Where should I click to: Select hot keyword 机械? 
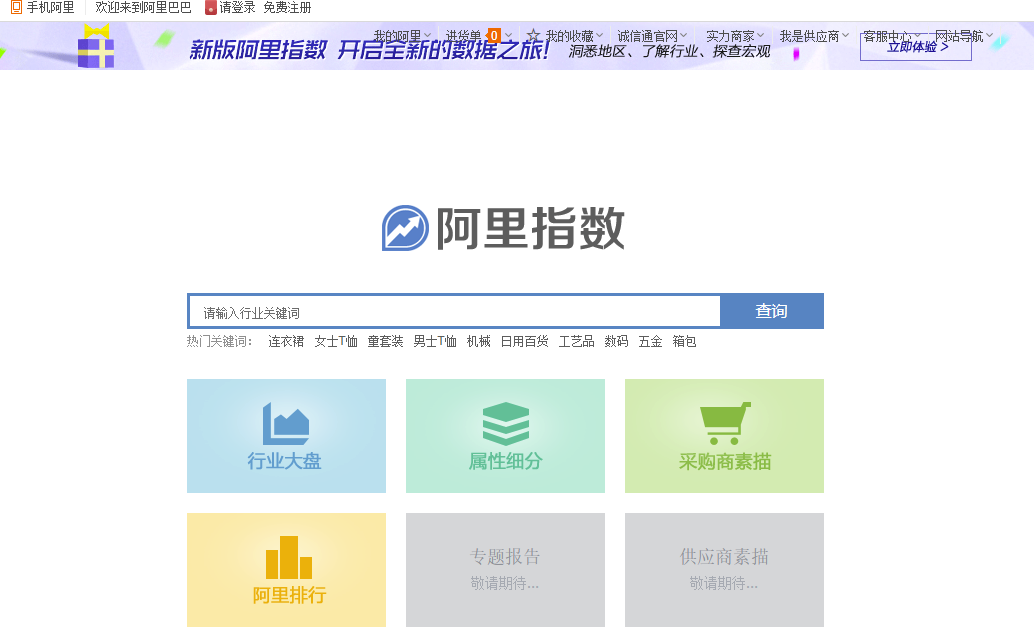tap(479, 341)
